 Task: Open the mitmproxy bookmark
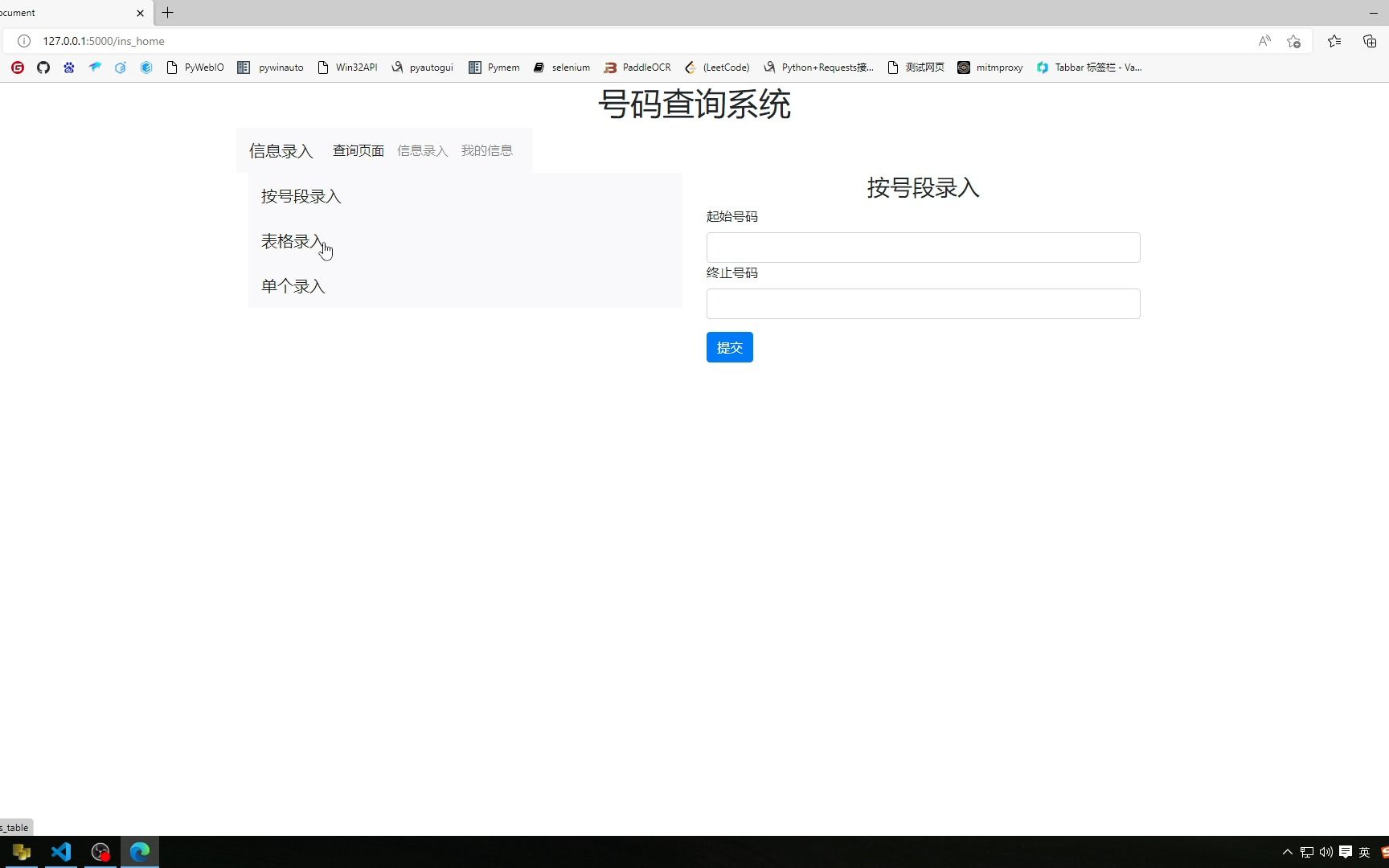(x=990, y=68)
